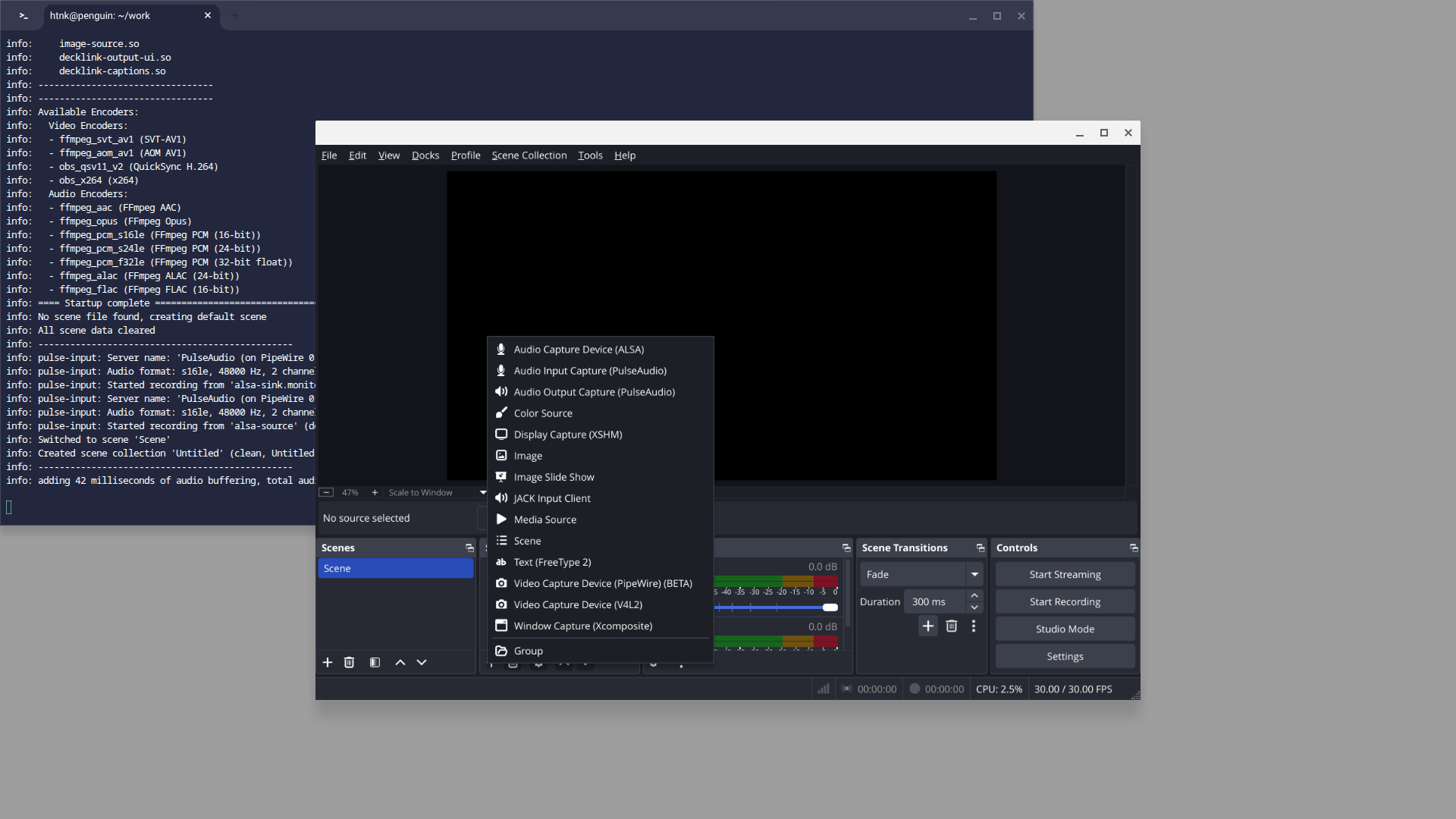
Task: Move the scene up with the arrow icon
Action: 400,662
